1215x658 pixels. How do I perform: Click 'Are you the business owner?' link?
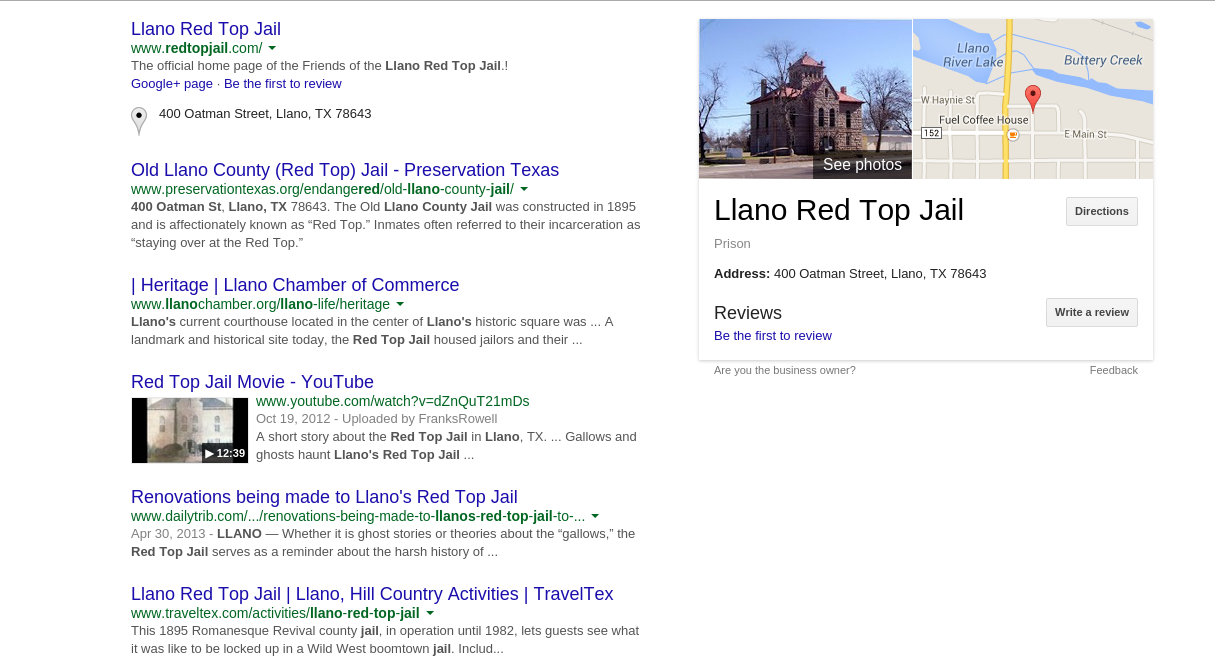(x=785, y=370)
